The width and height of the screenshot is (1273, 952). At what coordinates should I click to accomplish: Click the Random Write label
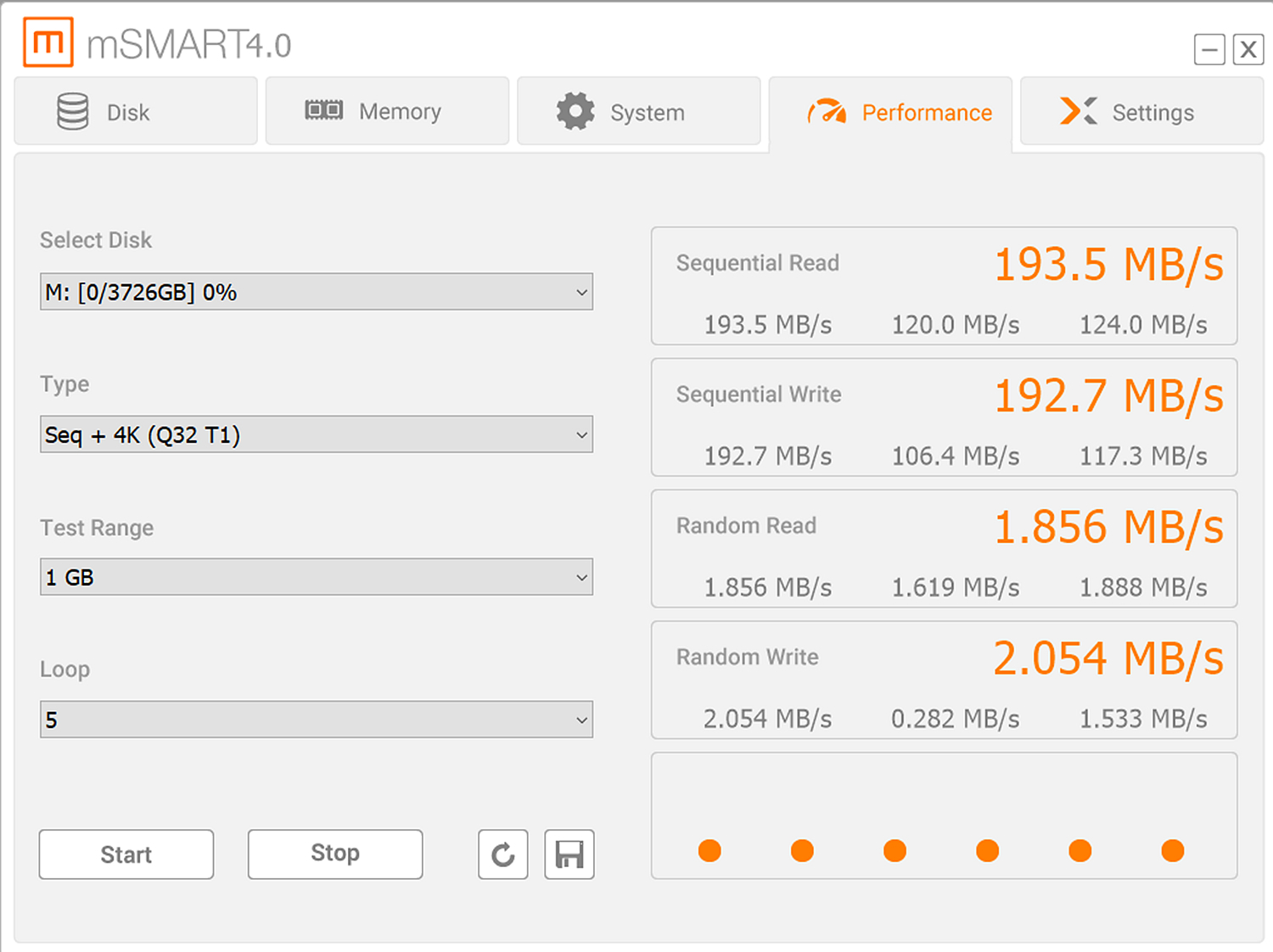(x=748, y=658)
